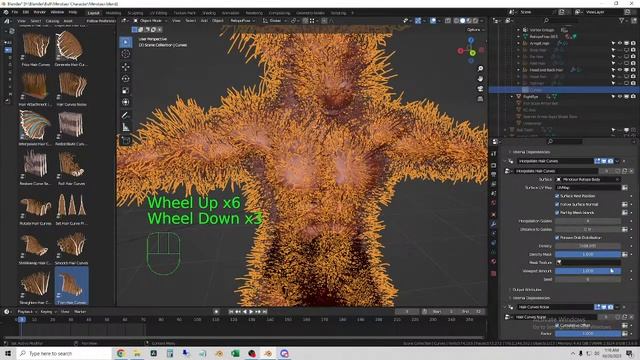
Task: Toggle the camera view icon in viewport
Action: click(x=480, y=89)
